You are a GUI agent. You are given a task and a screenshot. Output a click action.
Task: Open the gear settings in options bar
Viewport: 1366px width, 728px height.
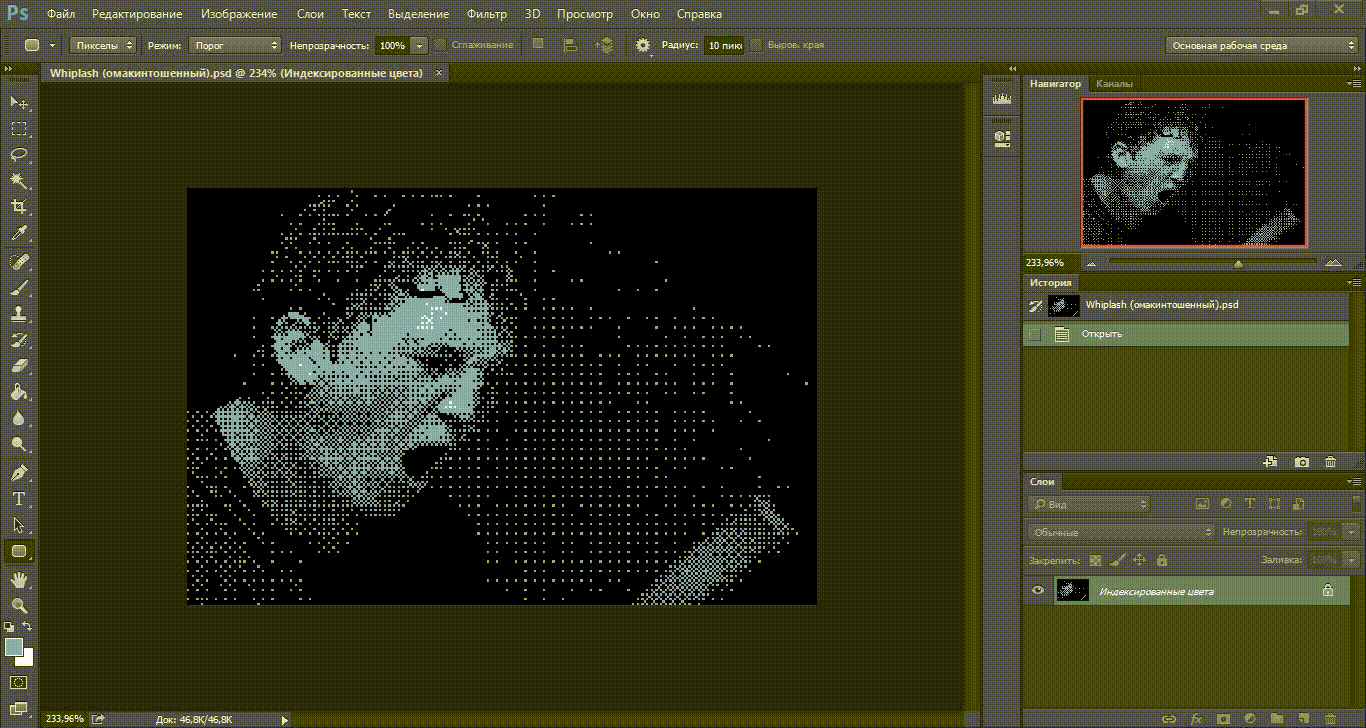pyautogui.click(x=642, y=45)
